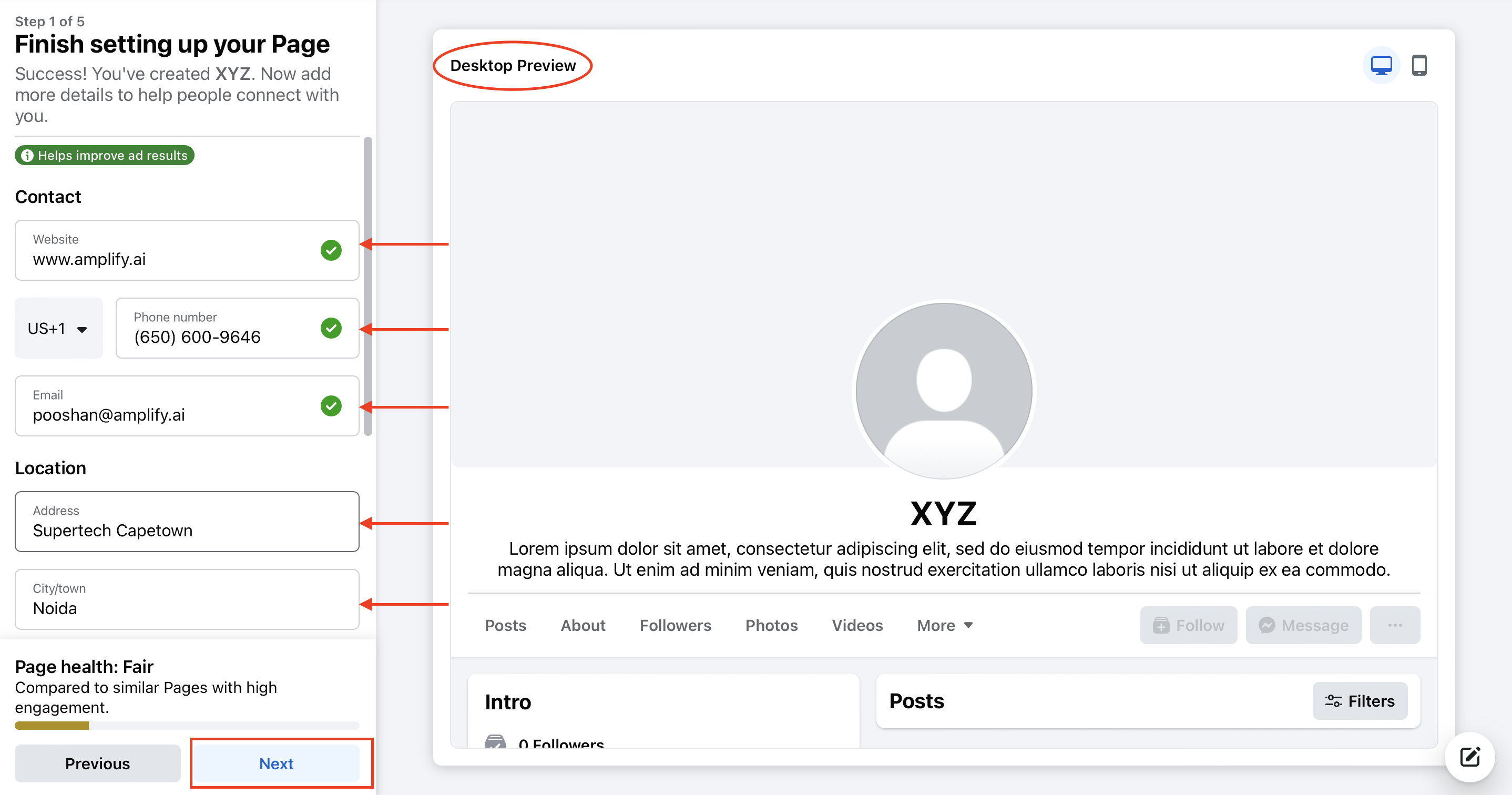
Task: Click the green checkmark beside Phone number
Action: [331, 328]
